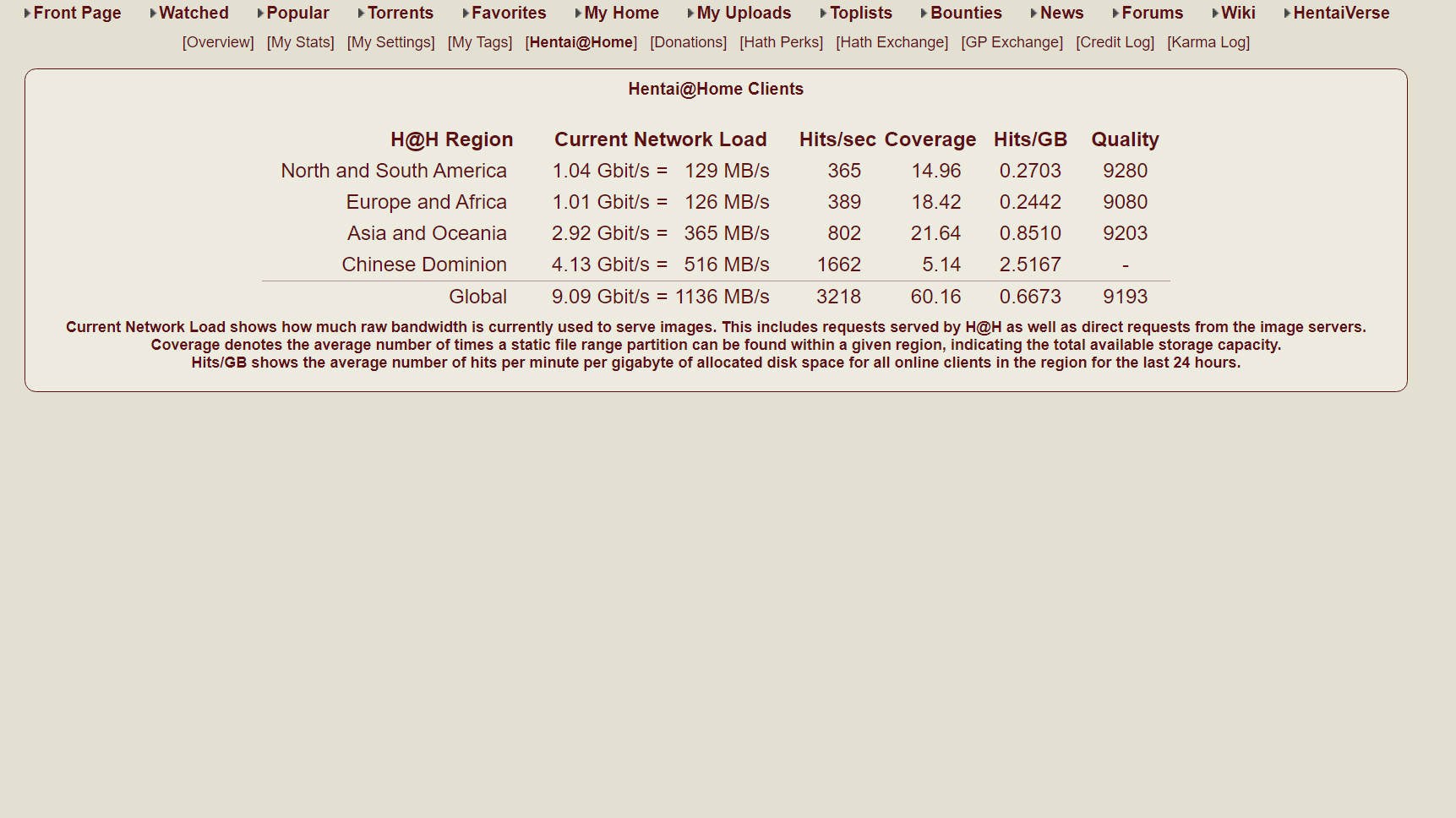Click the global quality value '9193'
Viewport: 1456px width, 818px height.
click(x=1125, y=297)
